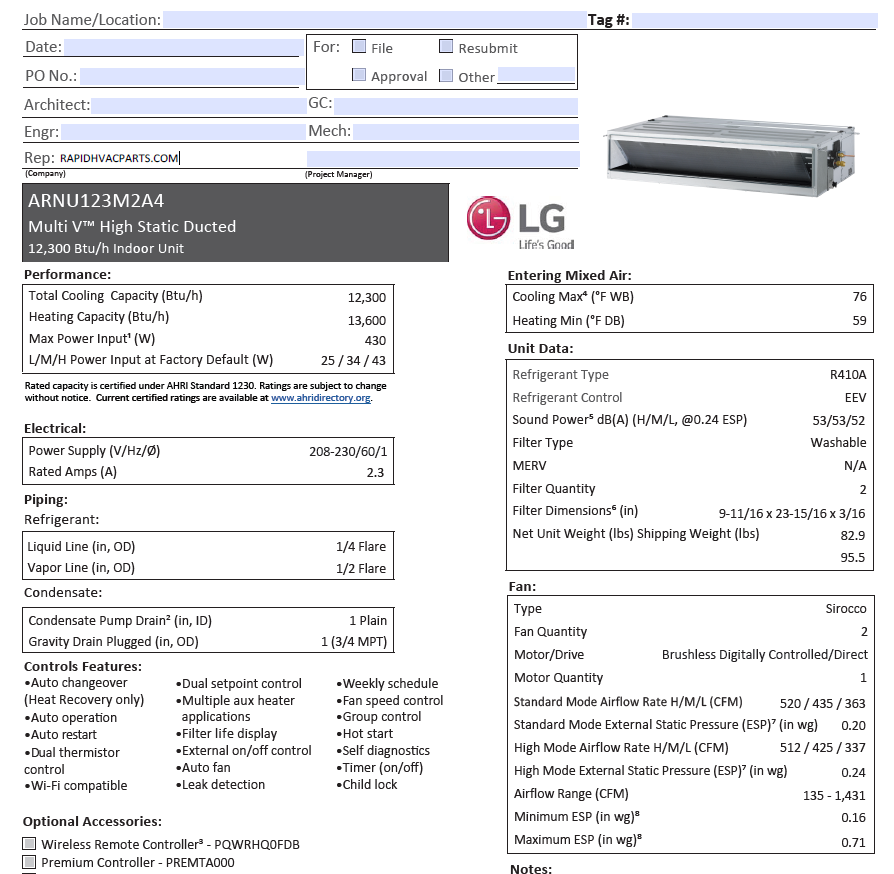Screen dimensions: 894x874
Task: Click the Job Name/Location input field
Action: (x=375, y=19)
